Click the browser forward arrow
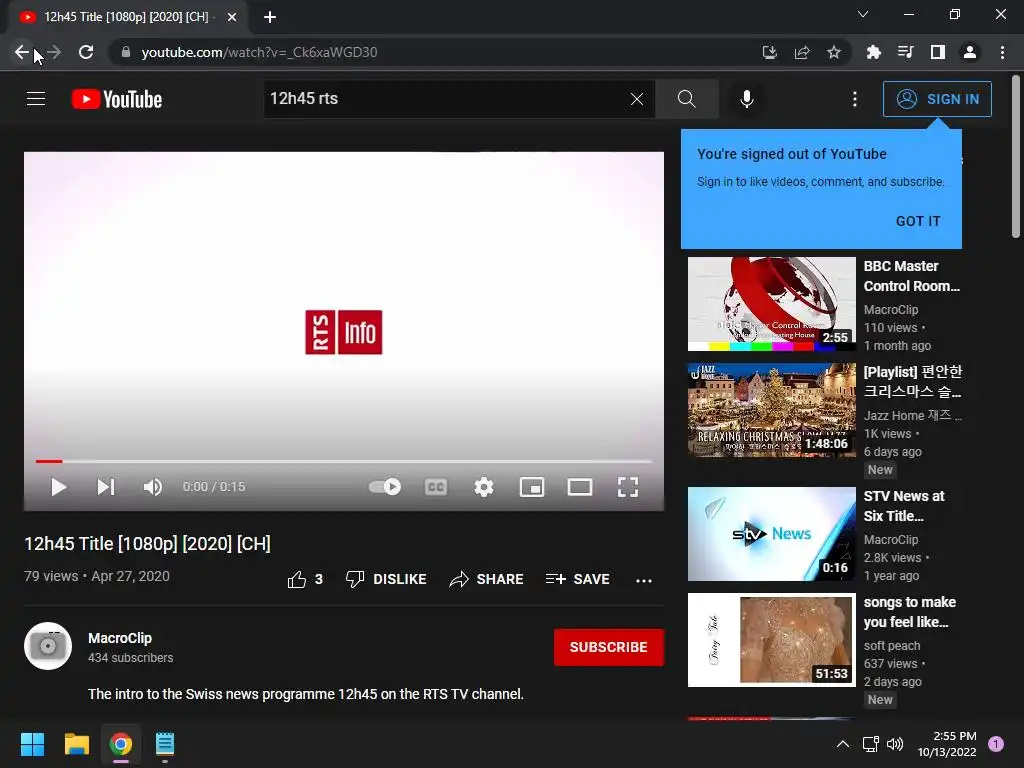This screenshot has width=1024, height=768. (54, 52)
